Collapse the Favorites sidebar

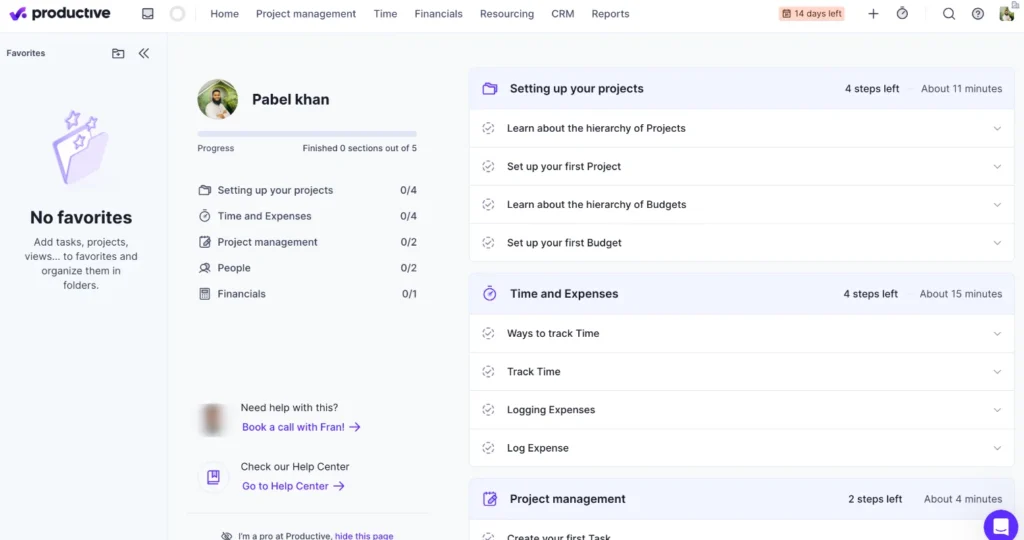[144, 54]
